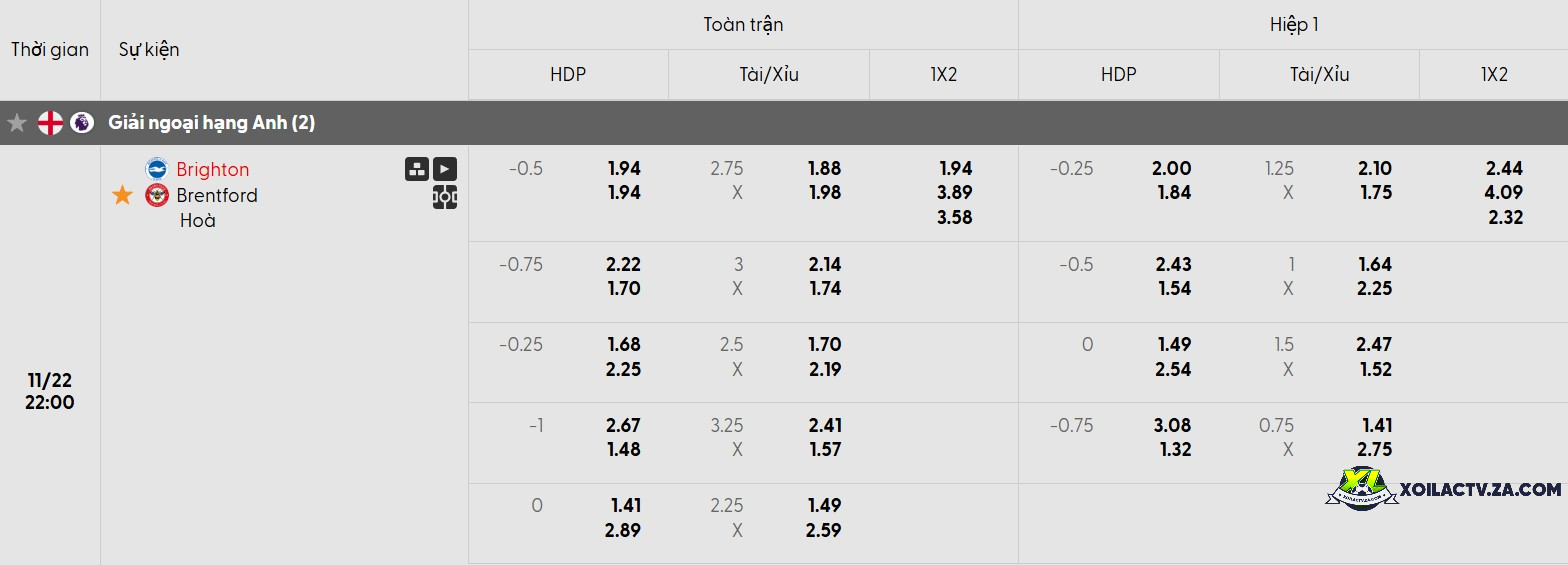Open the match statistics icon beside Brighton
The image size is (1568, 565).
(417, 169)
